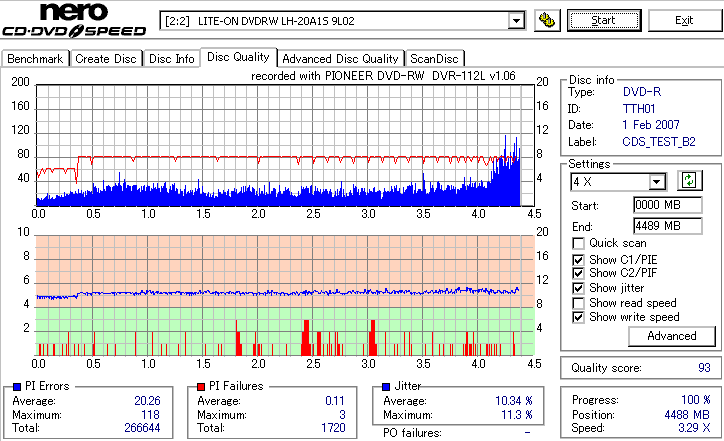The height and width of the screenshot is (441, 724).
Task: Click the green refresh speed icon
Action: [689, 180]
